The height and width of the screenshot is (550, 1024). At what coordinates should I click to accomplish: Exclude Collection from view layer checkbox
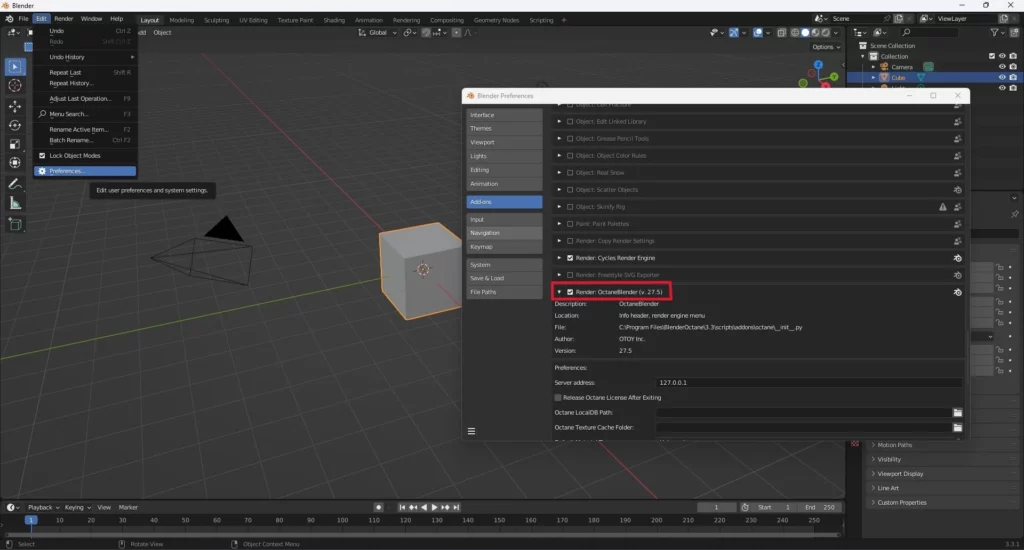tap(992, 56)
